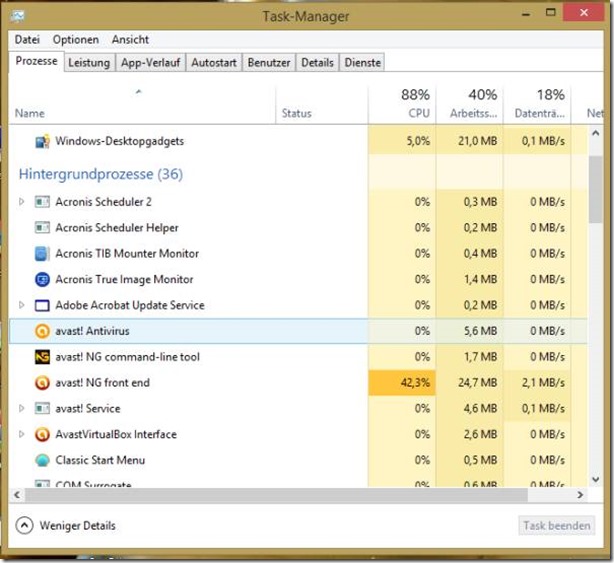Click the Classic Start Menu shell icon
Screen dimensions: 614x563
(x=42, y=460)
